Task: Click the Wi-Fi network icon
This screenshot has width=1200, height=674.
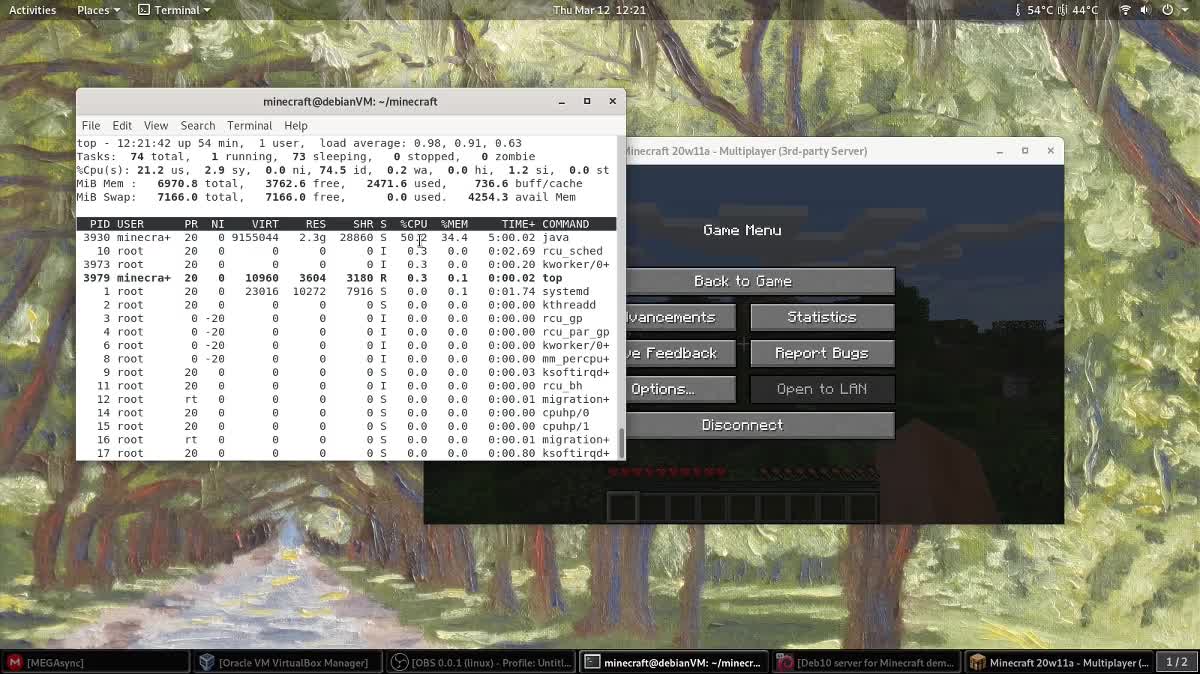Action: pyautogui.click(x=1125, y=10)
